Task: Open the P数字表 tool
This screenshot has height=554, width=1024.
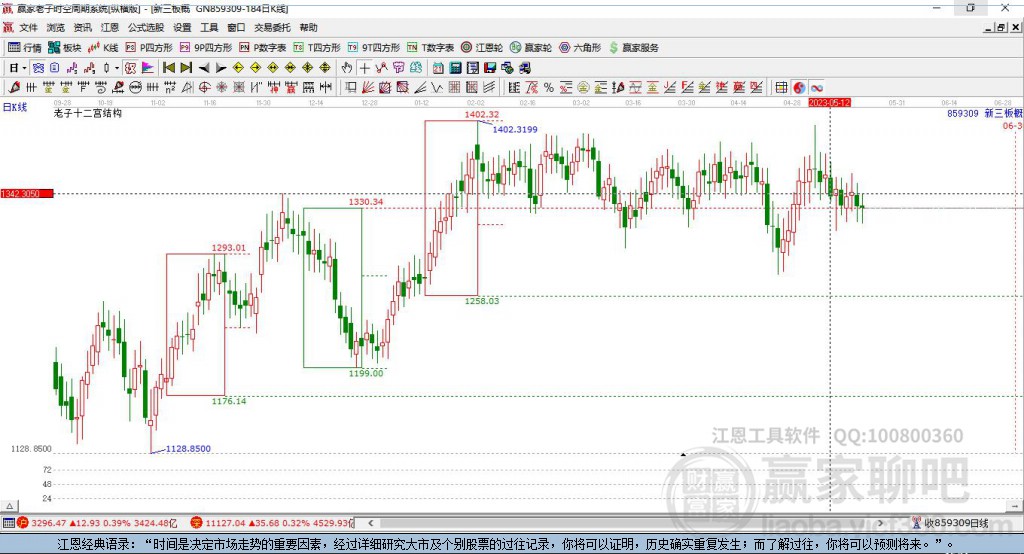Action: (x=263, y=47)
